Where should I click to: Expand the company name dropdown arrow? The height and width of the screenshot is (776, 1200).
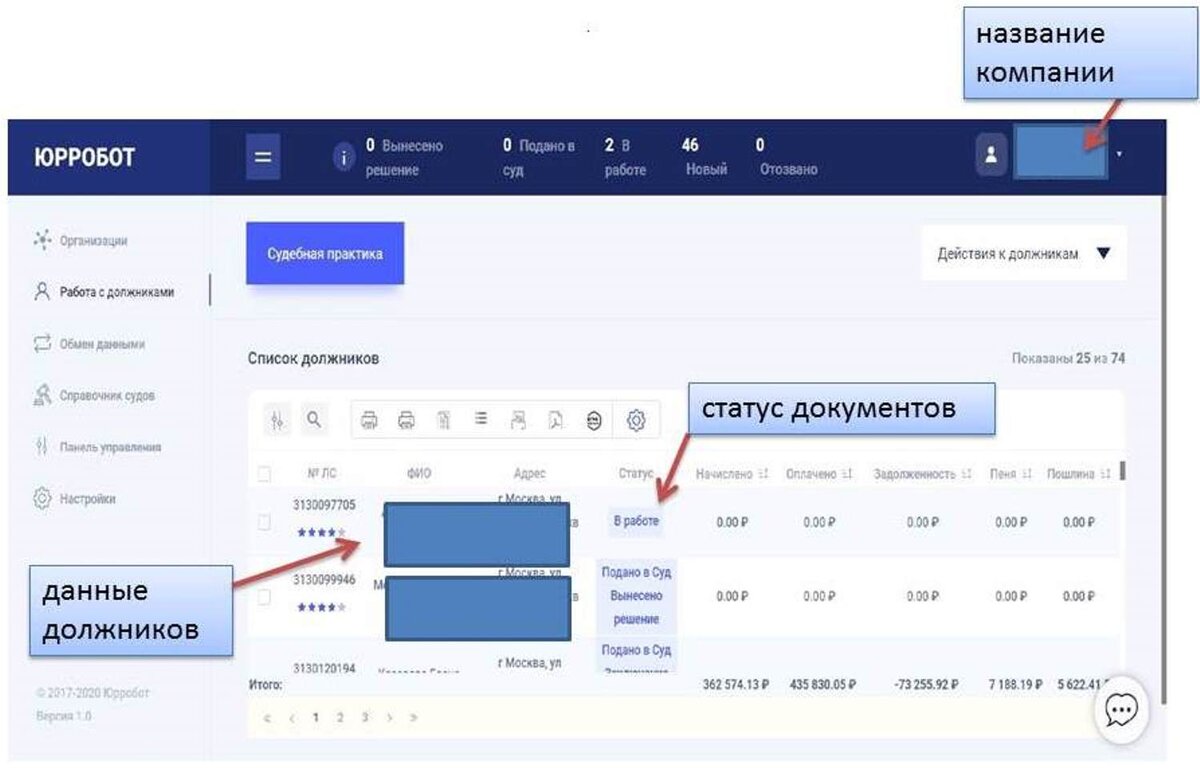coord(1121,156)
